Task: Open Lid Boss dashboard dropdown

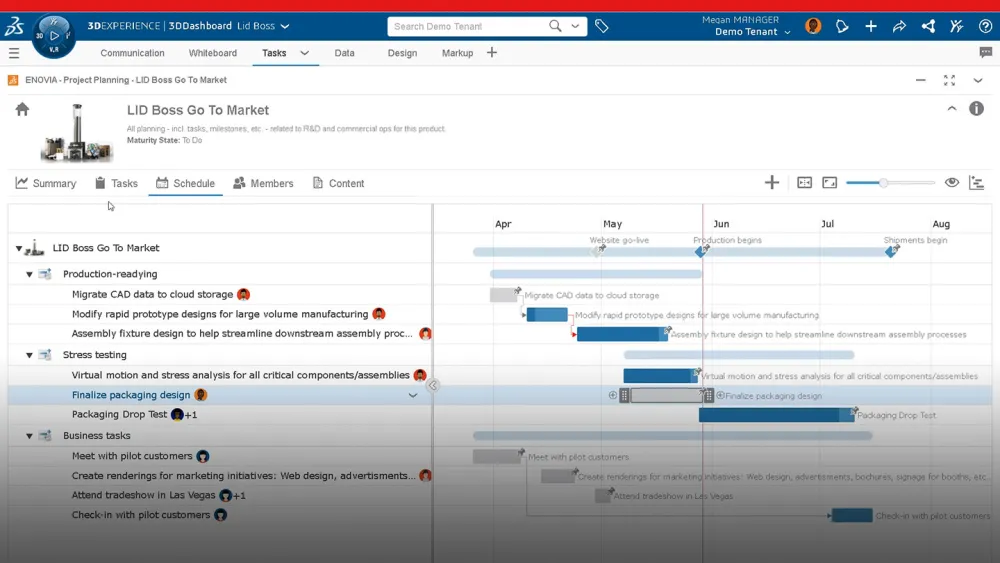Action: [285, 26]
